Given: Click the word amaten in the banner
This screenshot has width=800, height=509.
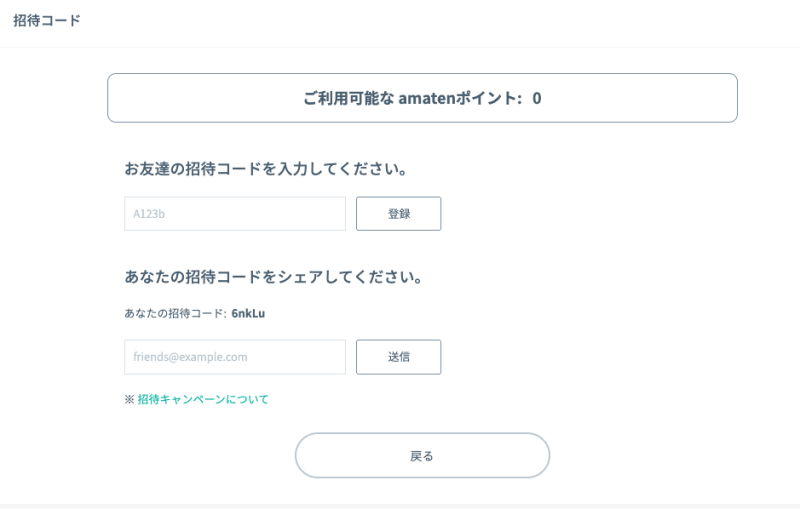Looking at the screenshot, I should tap(427, 98).
